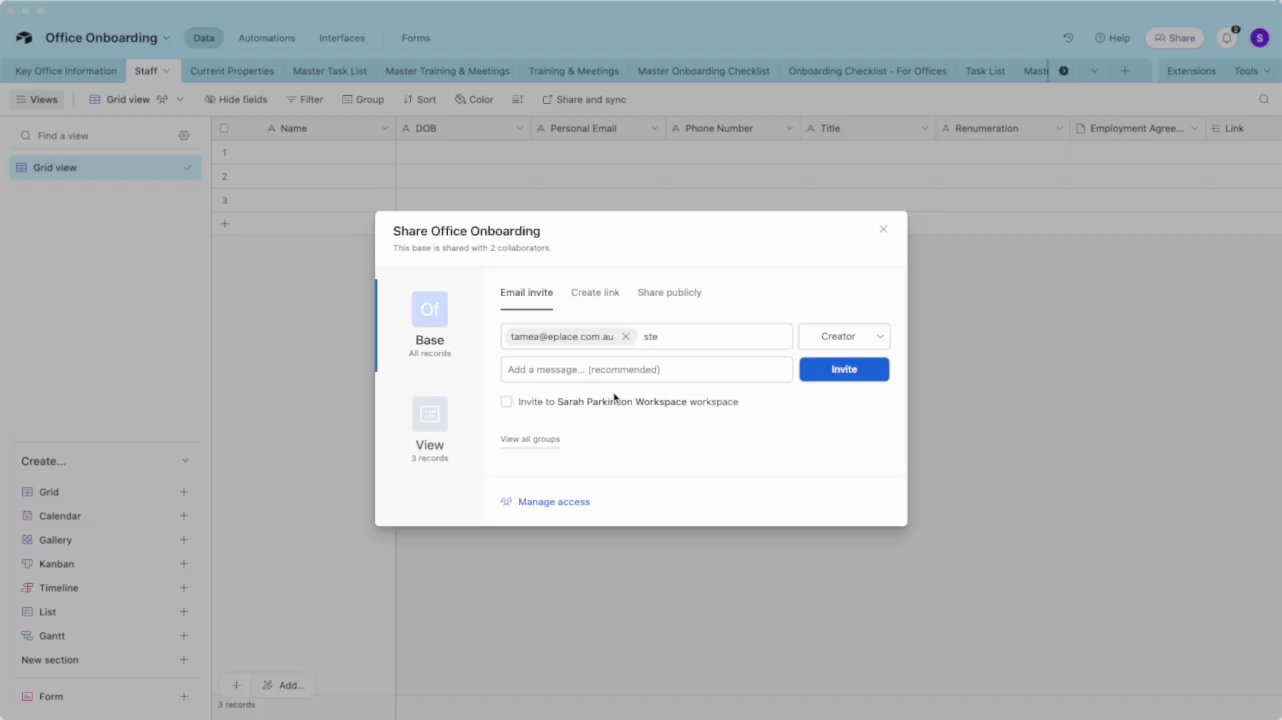The height and width of the screenshot is (720, 1282).
Task: Collapse the Create section chevron
Action: click(x=185, y=461)
